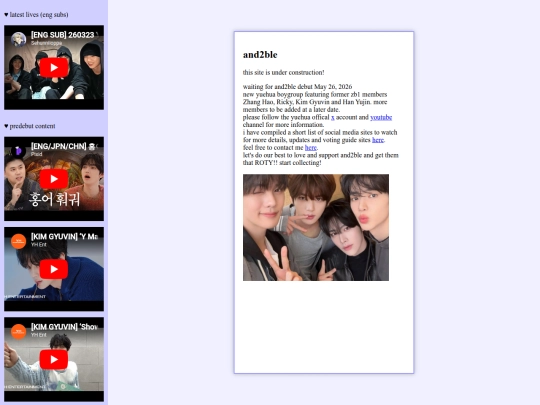
Task: Open channel avatar on ENG SUB 260323 video
Action: (x=18, y=39)
